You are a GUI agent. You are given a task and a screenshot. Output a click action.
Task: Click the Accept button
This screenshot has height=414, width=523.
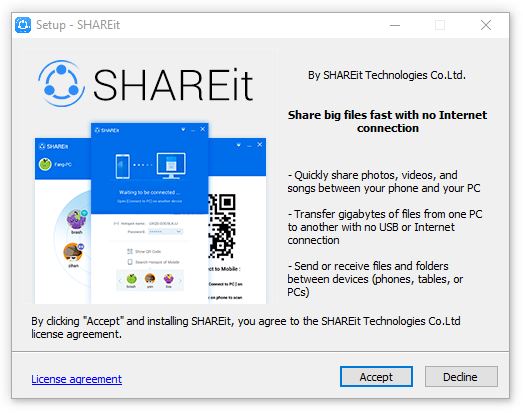pyautogui.click(x=376, y=377)
